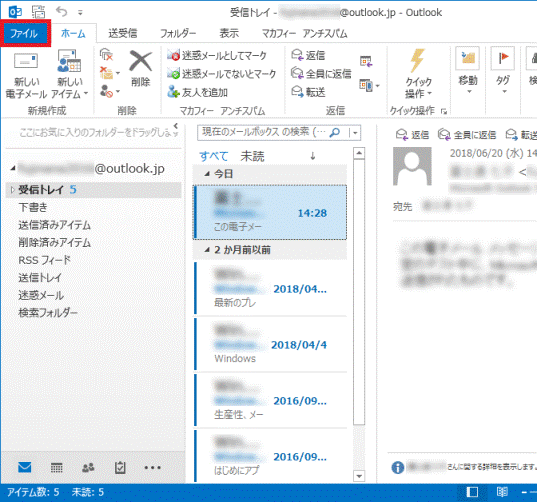Viewport: 537px width, 502px height.
Task: Click message list scrollbar up arrow
Action: pos(359,153)
